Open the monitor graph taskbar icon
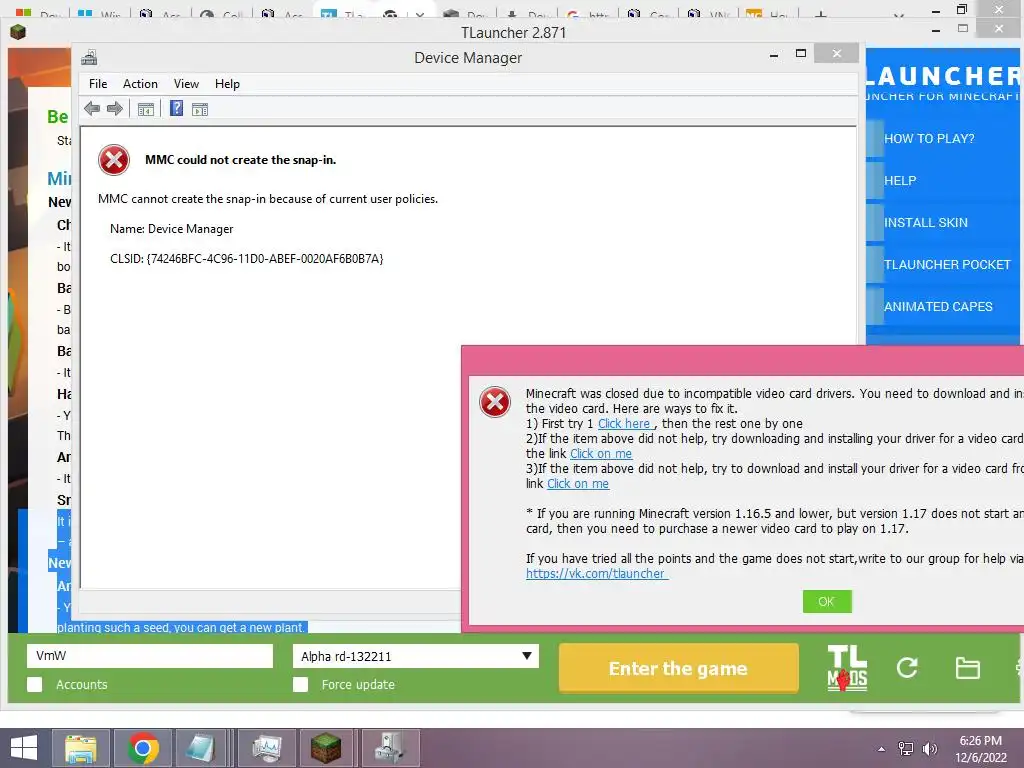The width and height of the screenshot is (1024, 768). [268, 748]
